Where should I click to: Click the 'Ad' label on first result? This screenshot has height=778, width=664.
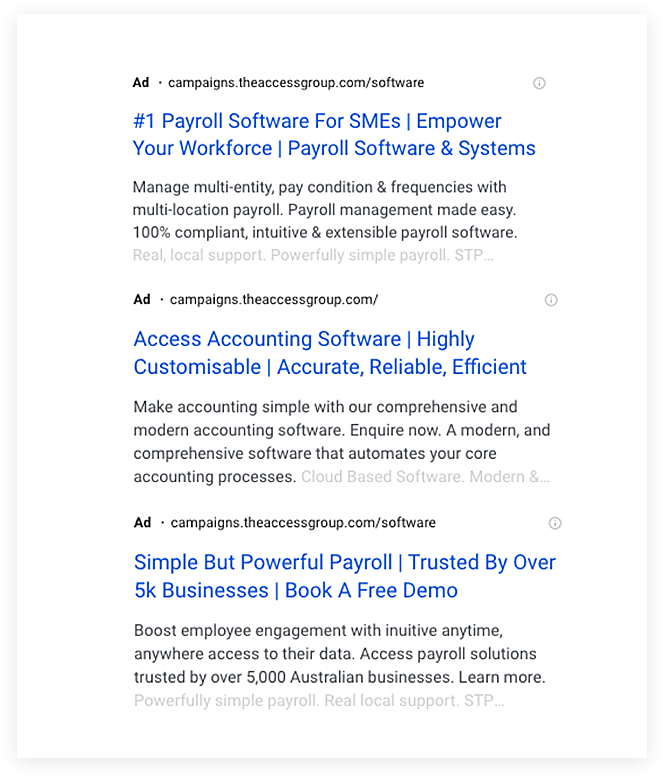click(x=140, y=82)
